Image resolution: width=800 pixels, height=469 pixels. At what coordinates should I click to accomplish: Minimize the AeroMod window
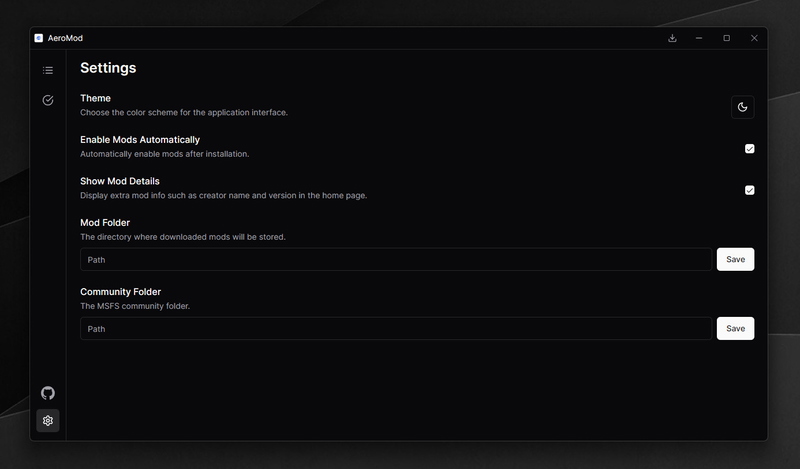(699, 38)
